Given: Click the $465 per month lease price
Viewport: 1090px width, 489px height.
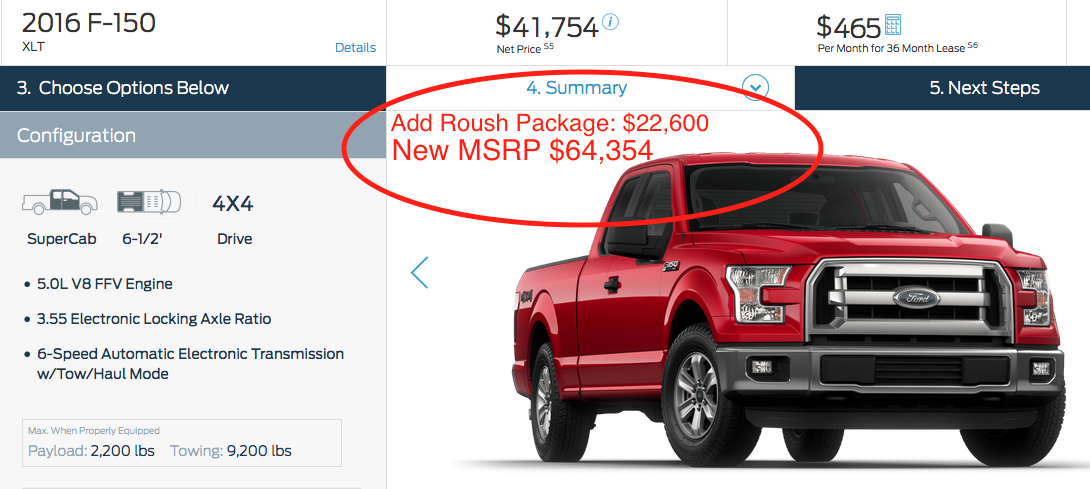Looking at the screenshot, I should pyautogui.click(x=848, y=27).
